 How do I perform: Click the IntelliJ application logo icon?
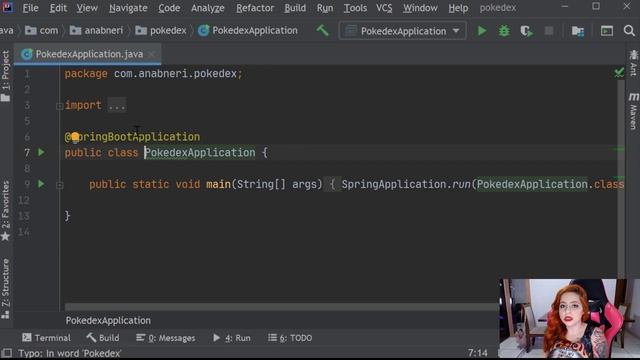7,7
